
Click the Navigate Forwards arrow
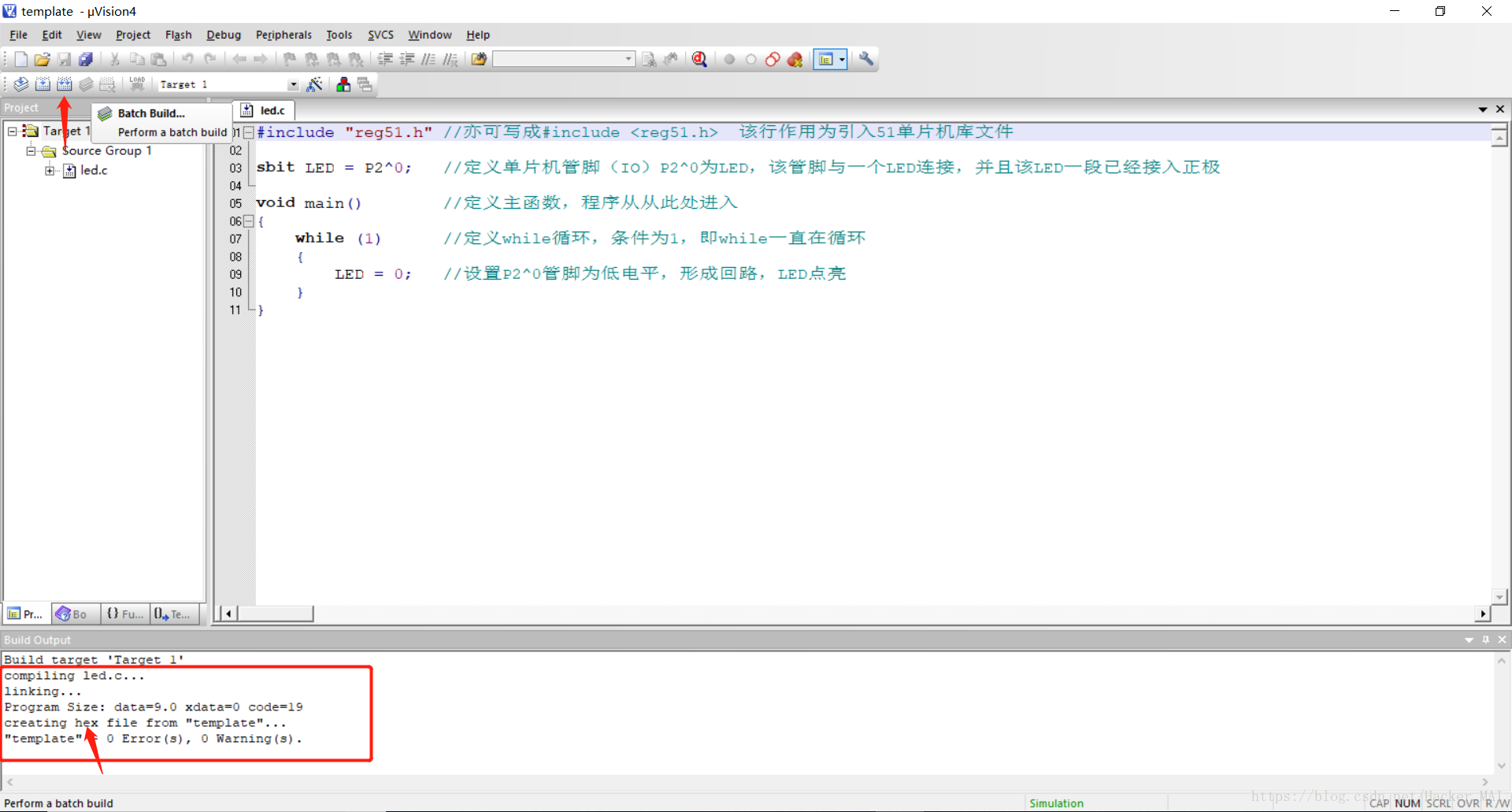261,59
